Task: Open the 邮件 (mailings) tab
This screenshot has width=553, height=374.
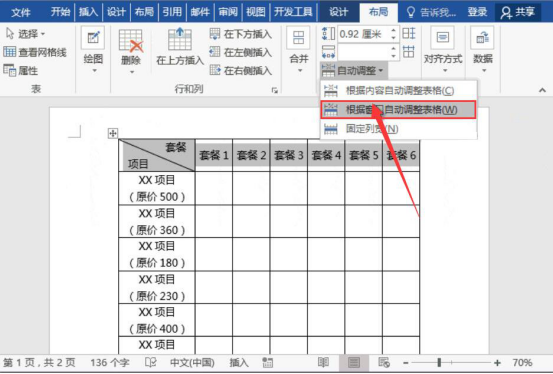Action: point(200,12)
